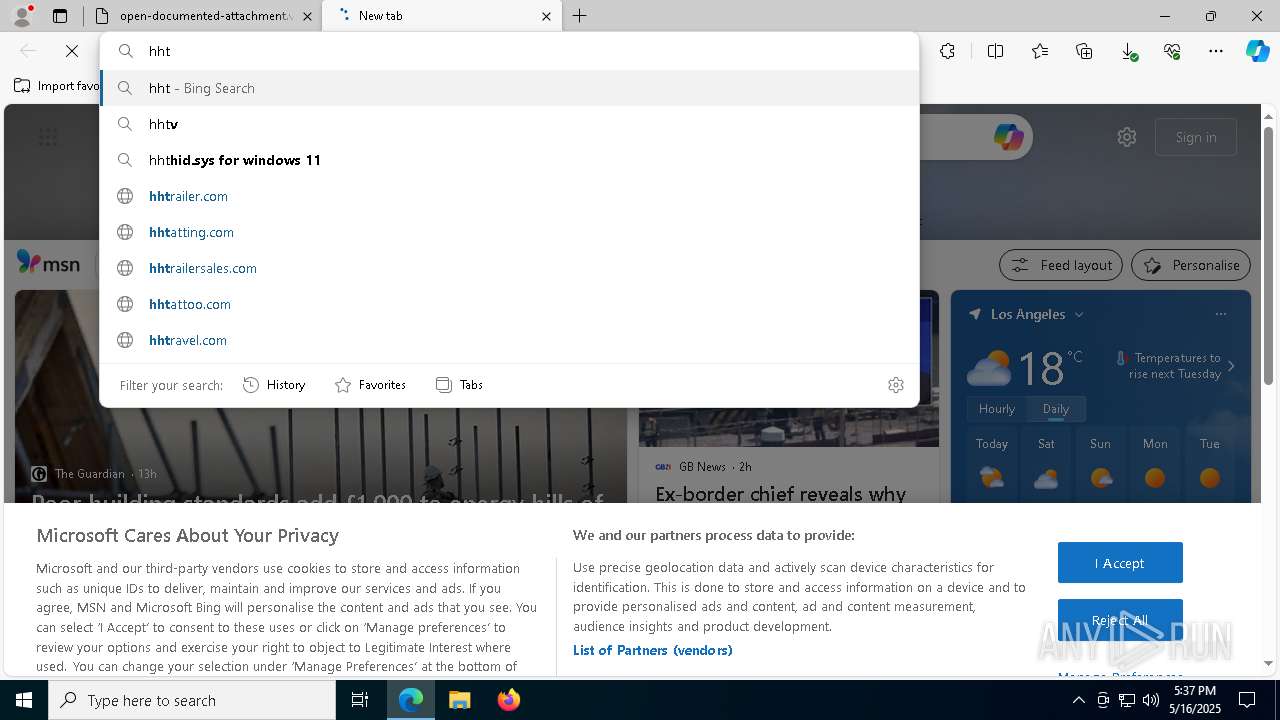Open Browser essentials heart icon
Image resolution: width=1280 pixels, height=720 pixels.
(1172, 51)
